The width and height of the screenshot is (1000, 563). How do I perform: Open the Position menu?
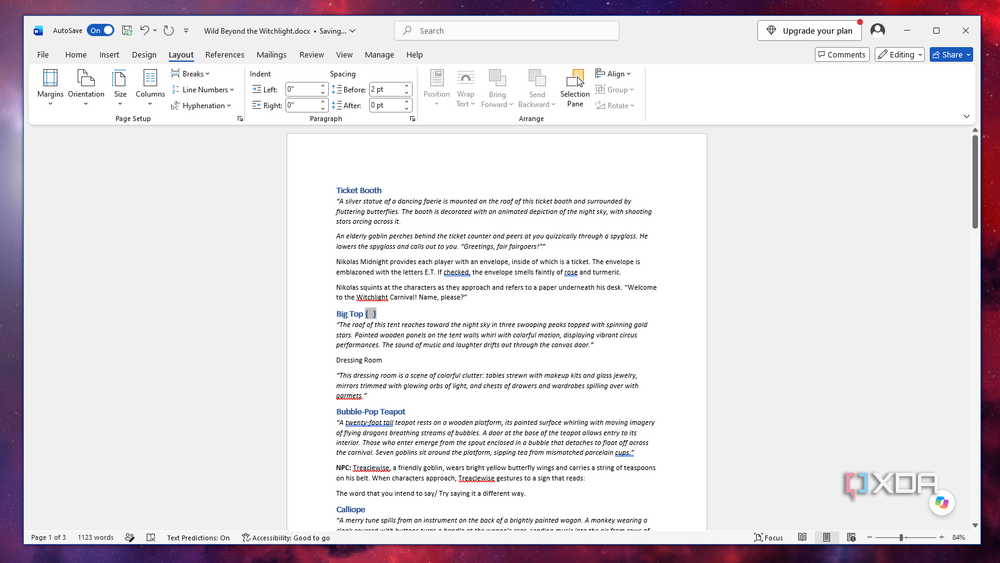[x=436, y=88]
